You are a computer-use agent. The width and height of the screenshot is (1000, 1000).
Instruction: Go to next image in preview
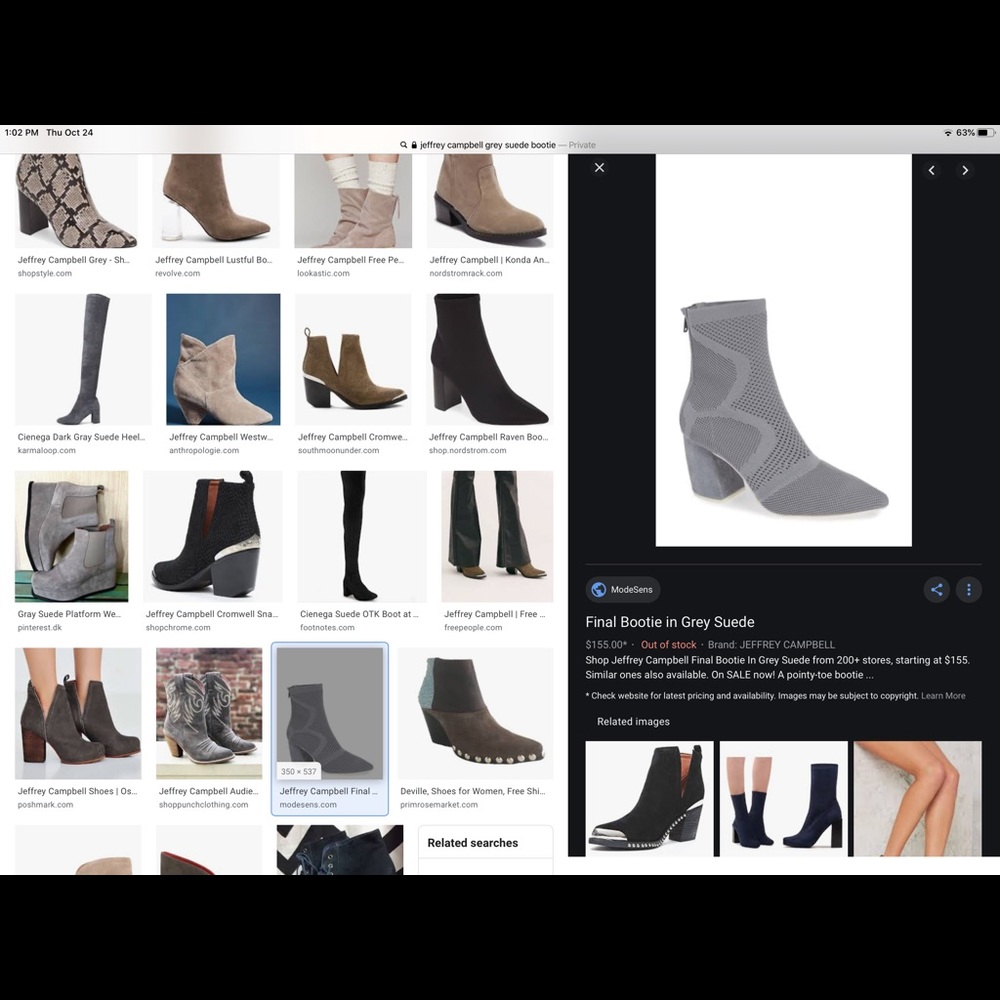(x=965, y=170)
